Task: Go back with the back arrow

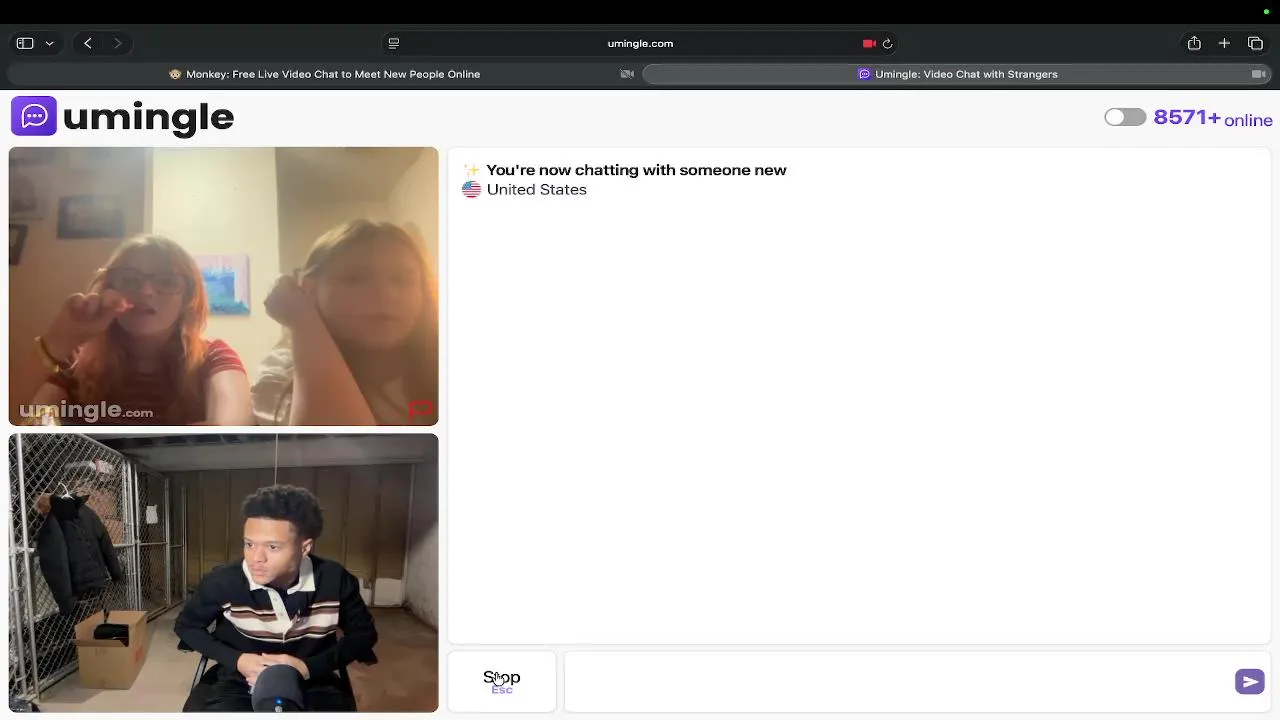Action: point(88,43)
